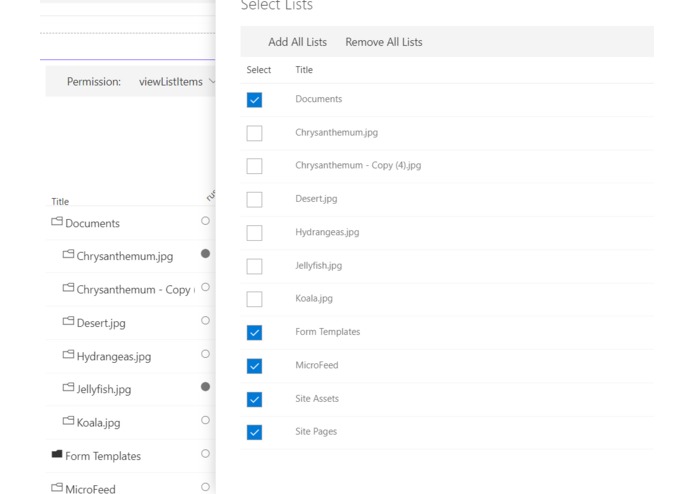Click the MicroFeed title in Select Lists
The height and width of the screenshot is (494, 695).
coord(317,365)
